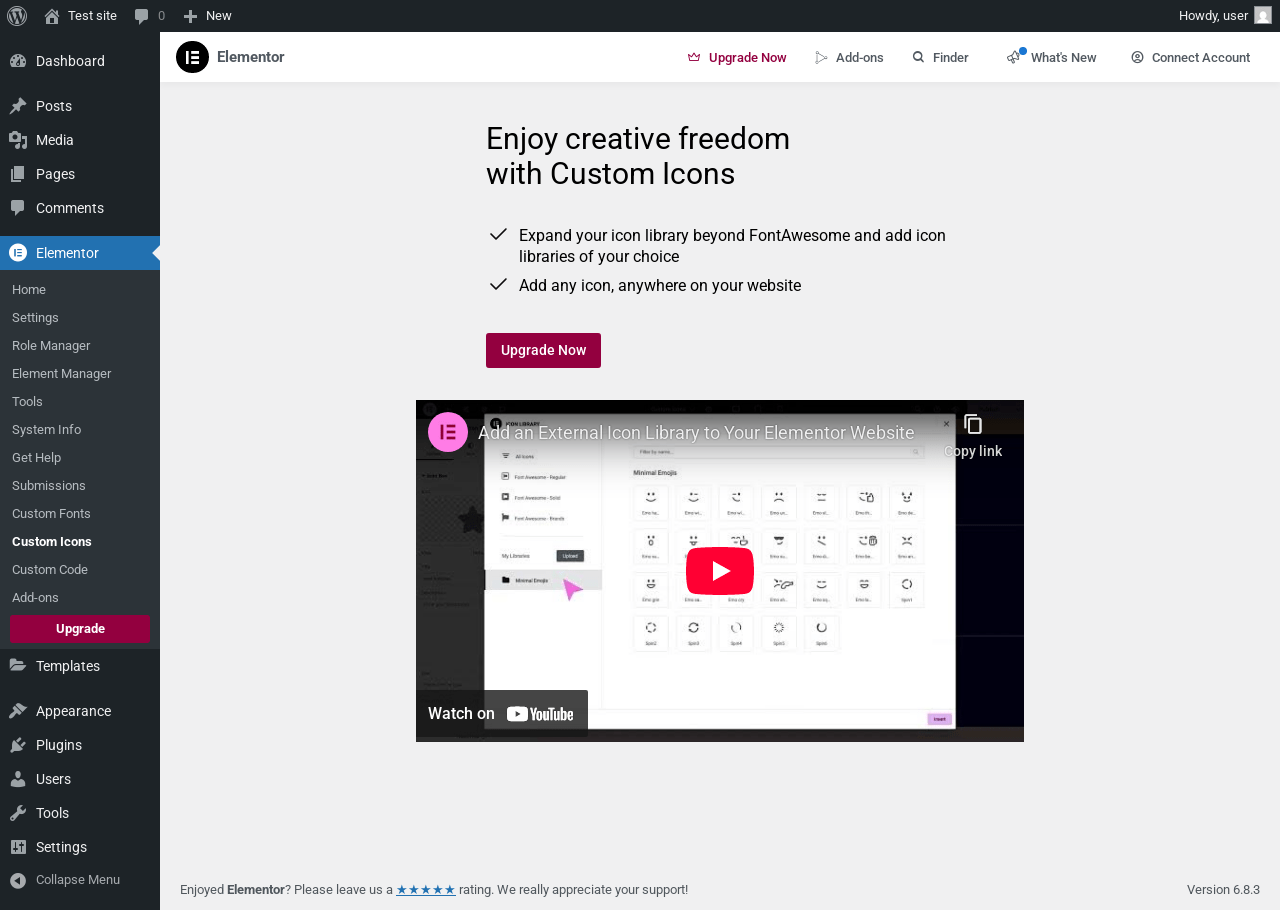1280x910 pixels.
Task: Open the Test site home icon
Action: (x=52, y=16)
